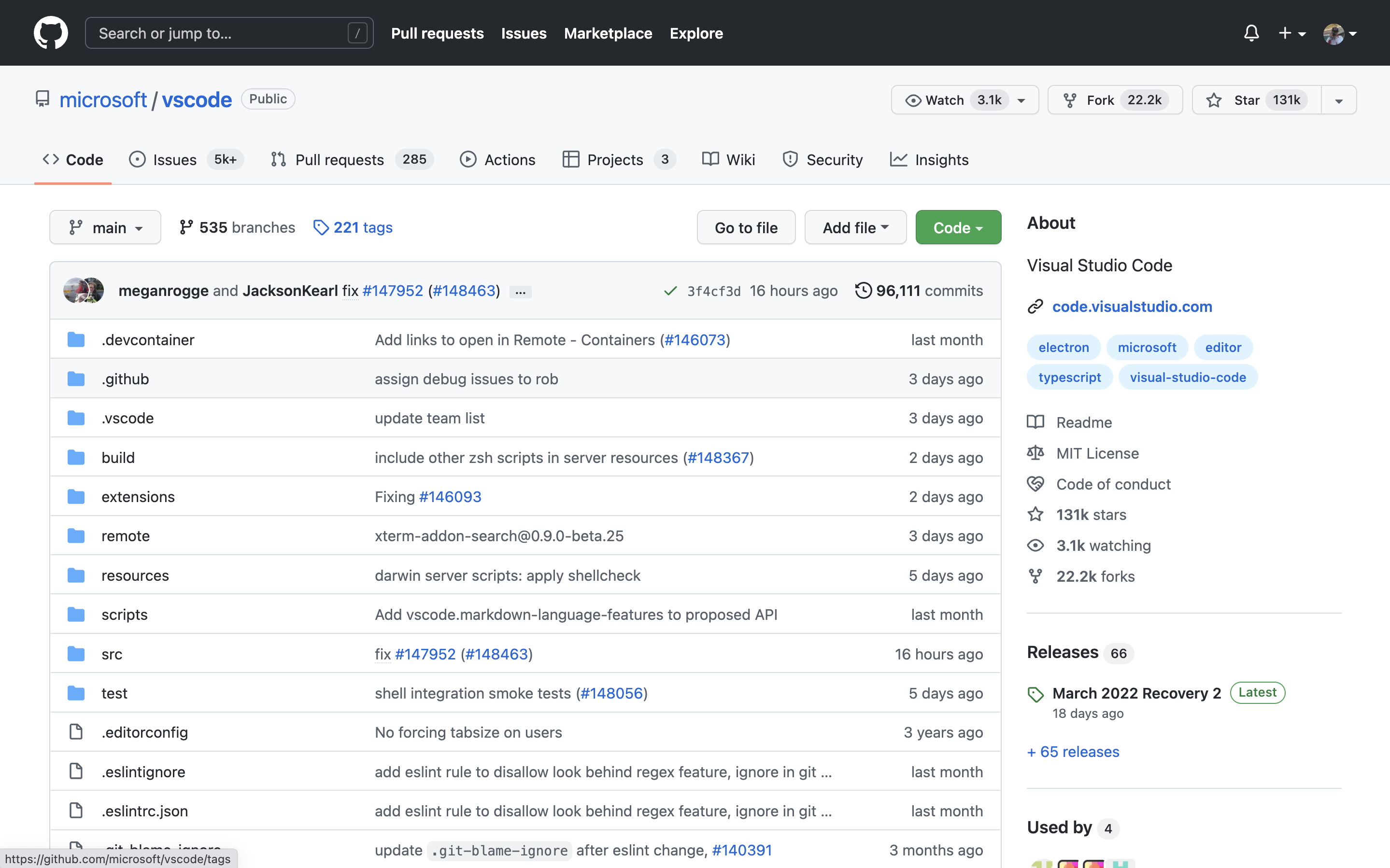The image size is (1390, 868).
Task: Click the commit history clock icon
Action: tap(863, 291)
